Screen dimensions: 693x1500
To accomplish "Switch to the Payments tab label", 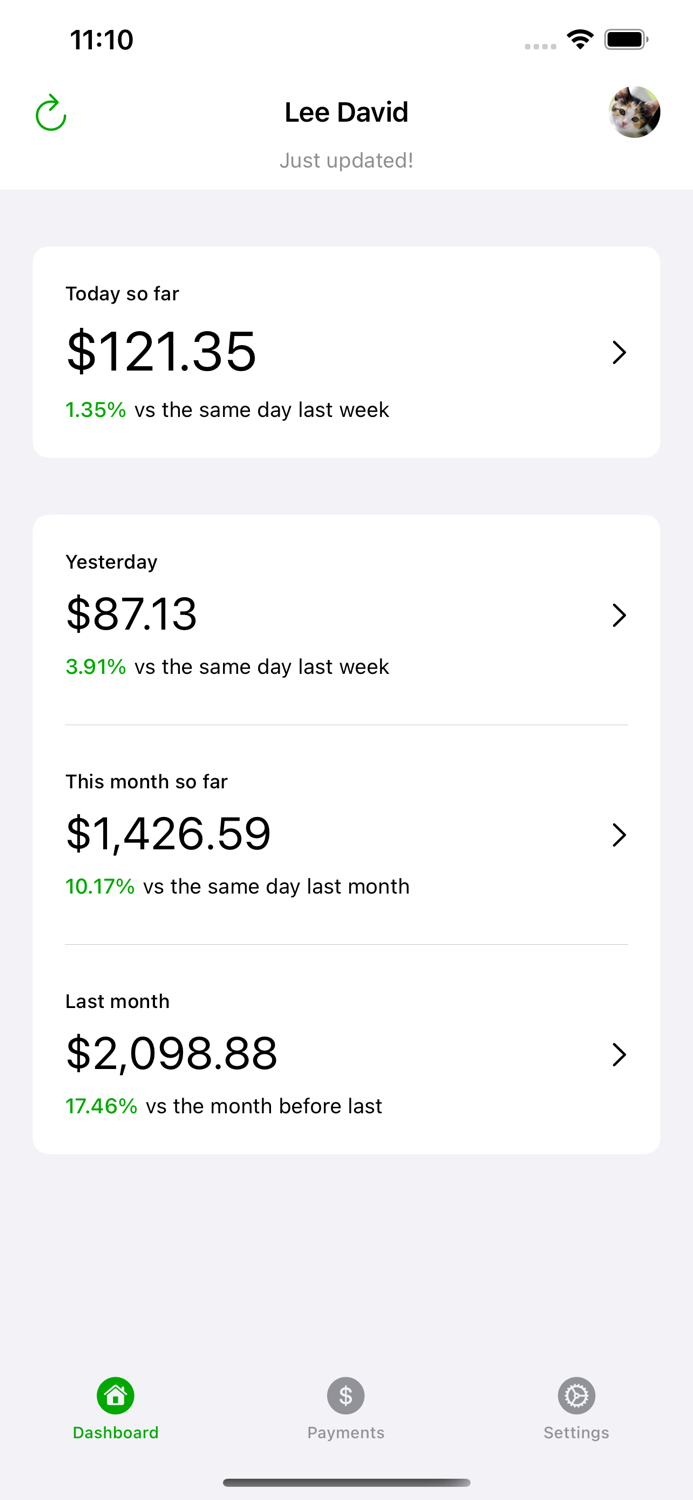I will [346, 1433].
